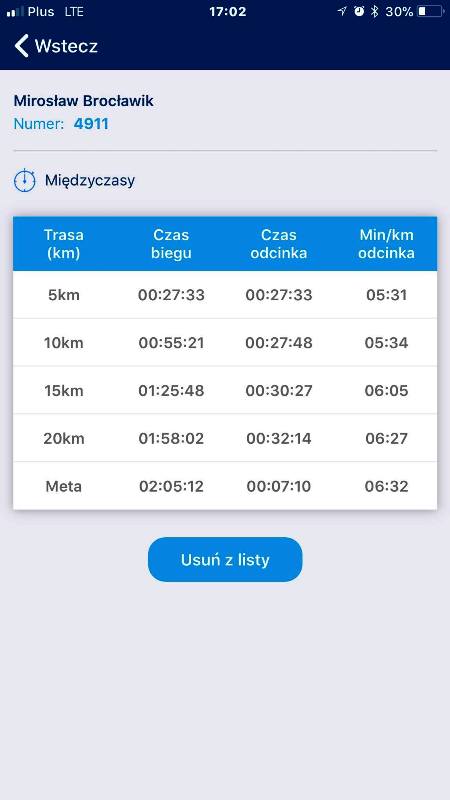
Task: Tap the alarm clock status icon
Action: [x=359, y=12]
